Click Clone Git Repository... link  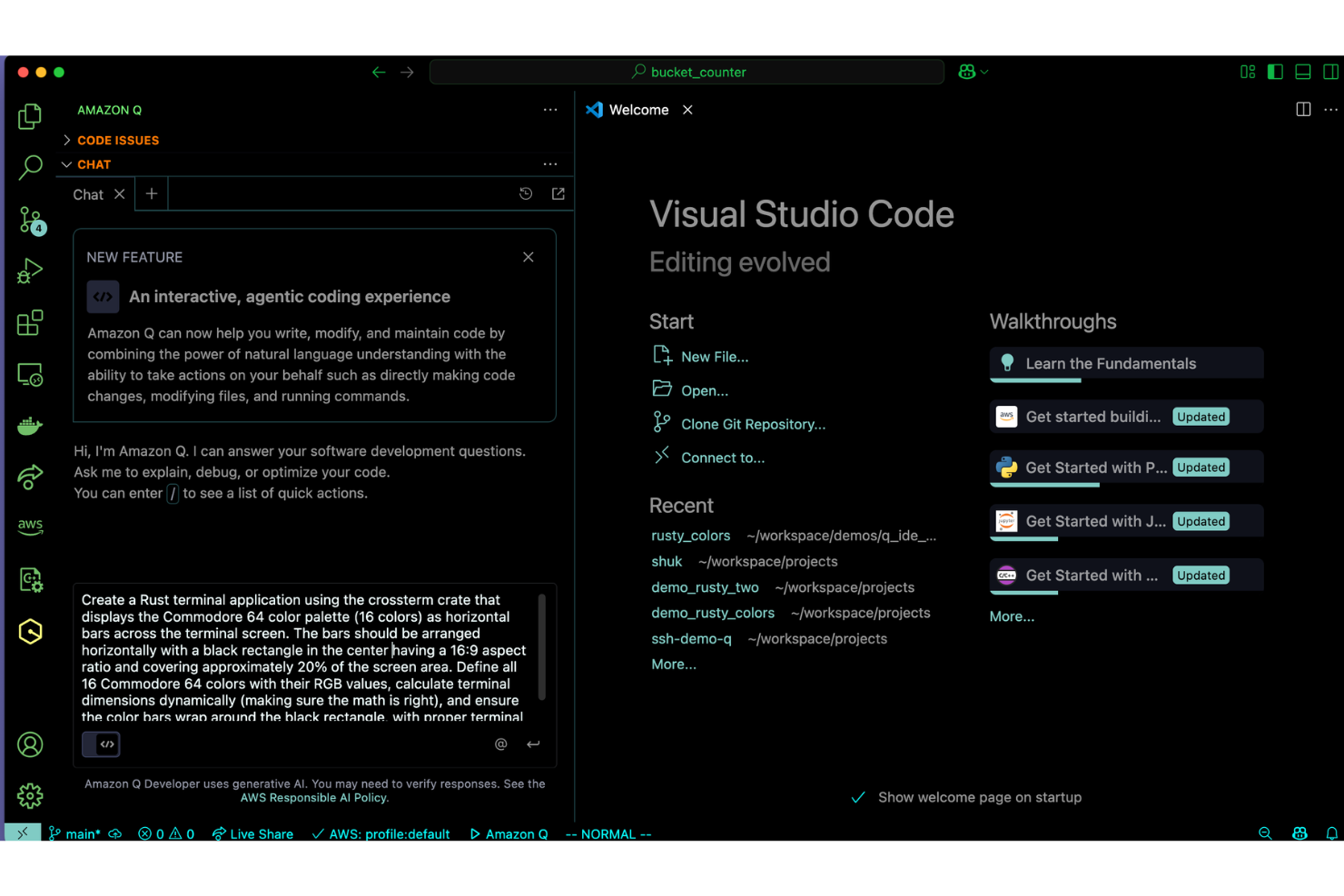click(x=753, y=424)
